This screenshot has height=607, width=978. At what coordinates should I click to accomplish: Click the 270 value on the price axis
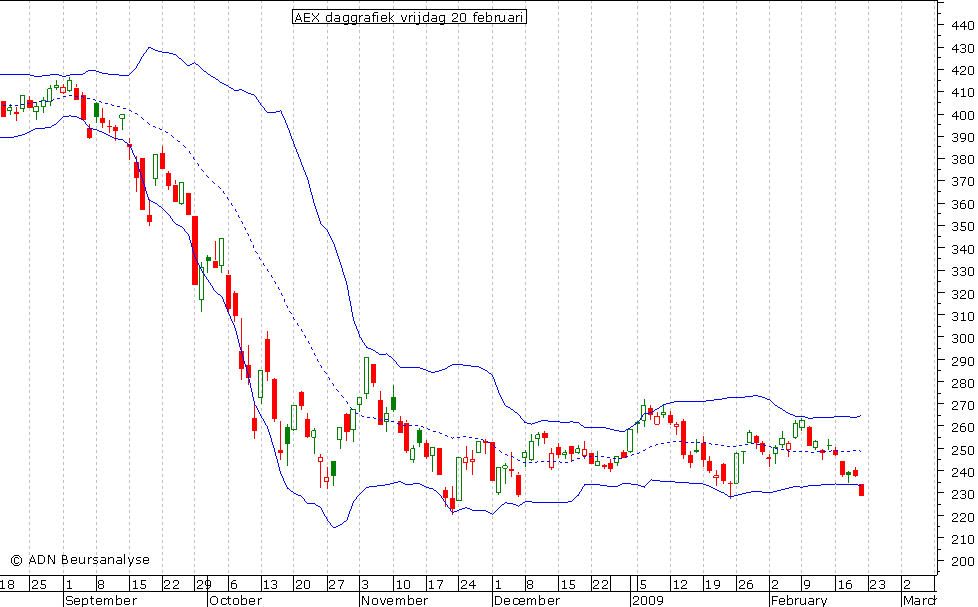pyautogui.click(x=963, y=405)
